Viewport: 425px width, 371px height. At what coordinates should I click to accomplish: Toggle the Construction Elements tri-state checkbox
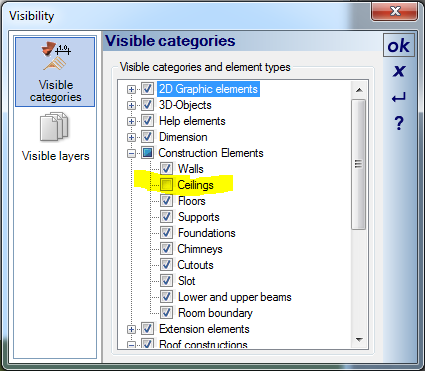(x=147, y=153)
